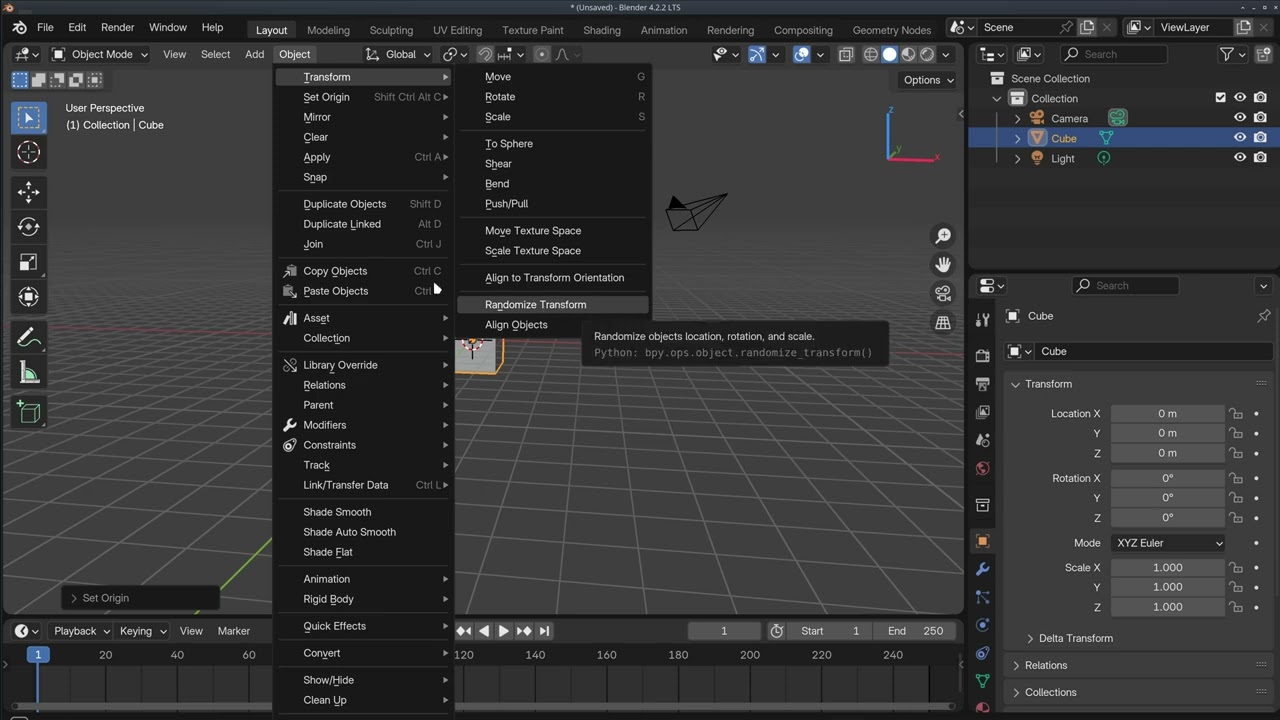Disable Camera in renders icon

point(1260,118)
